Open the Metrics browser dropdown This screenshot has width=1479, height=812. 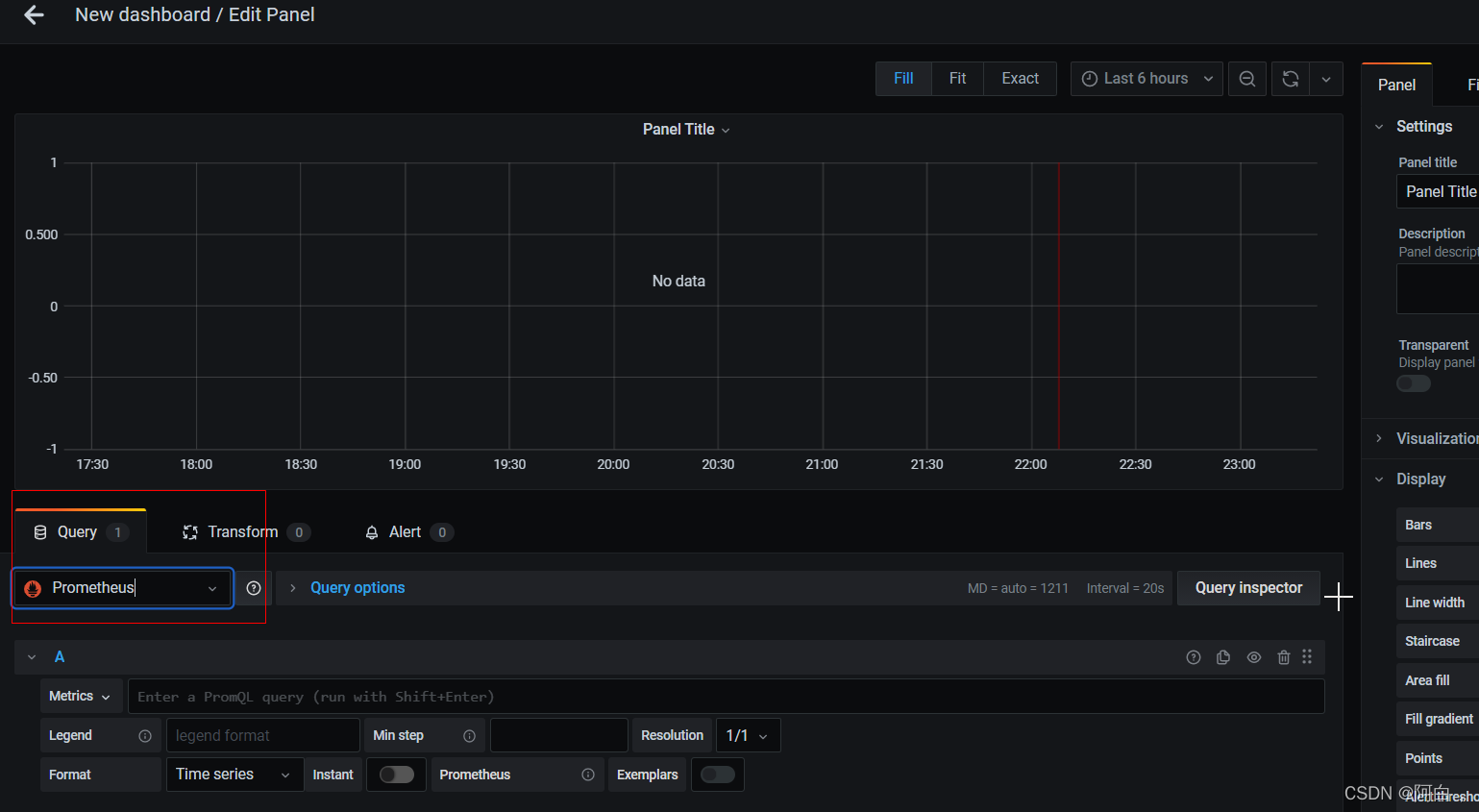[80, 697]
